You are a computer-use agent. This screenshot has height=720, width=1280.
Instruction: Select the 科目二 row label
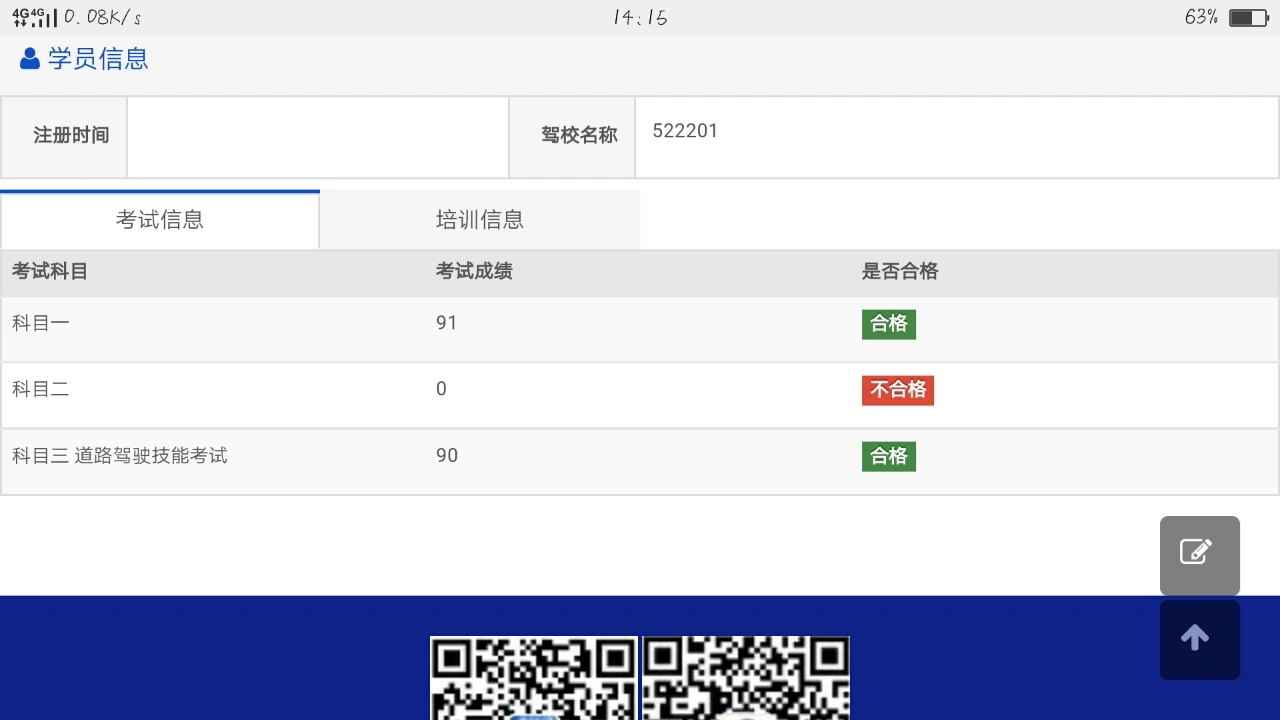point(41,389)
